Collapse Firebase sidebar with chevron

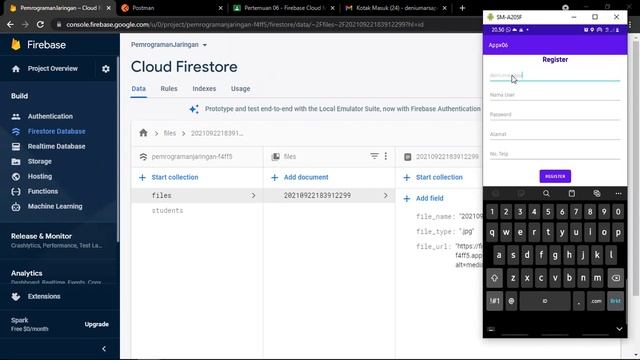click(104, 349)
